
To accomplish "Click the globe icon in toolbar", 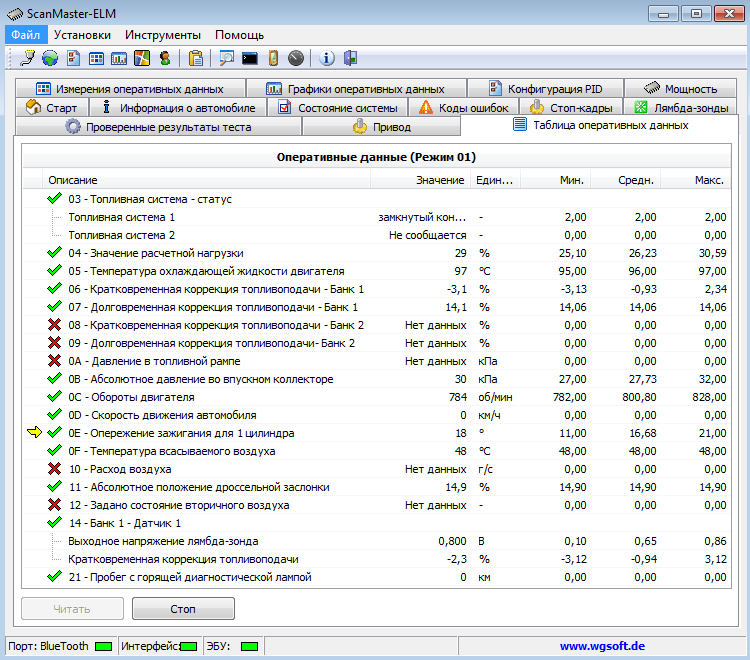I will tap(49, 58).
